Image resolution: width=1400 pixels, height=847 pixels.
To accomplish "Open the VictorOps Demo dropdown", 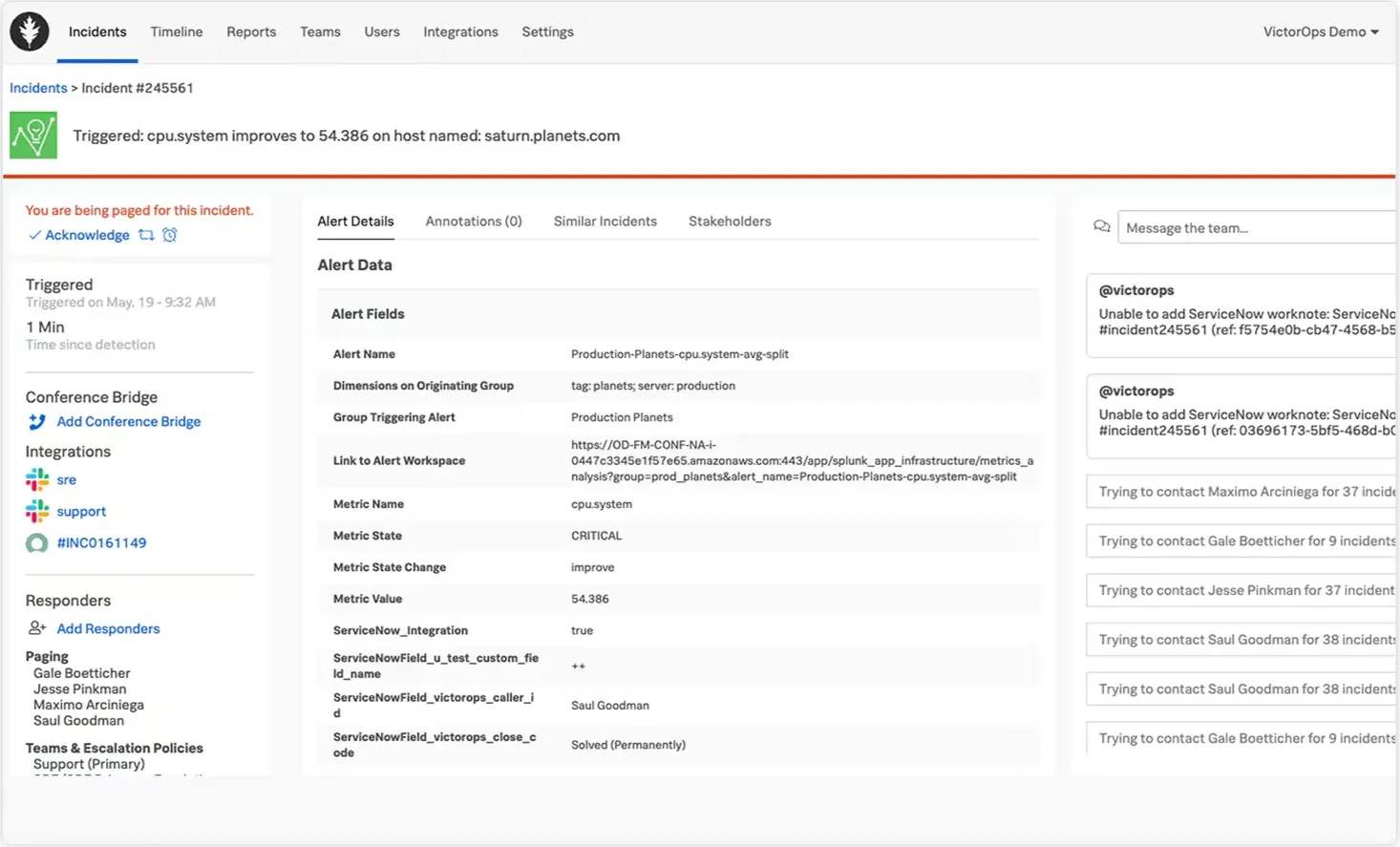I will tap(1321, 31).
